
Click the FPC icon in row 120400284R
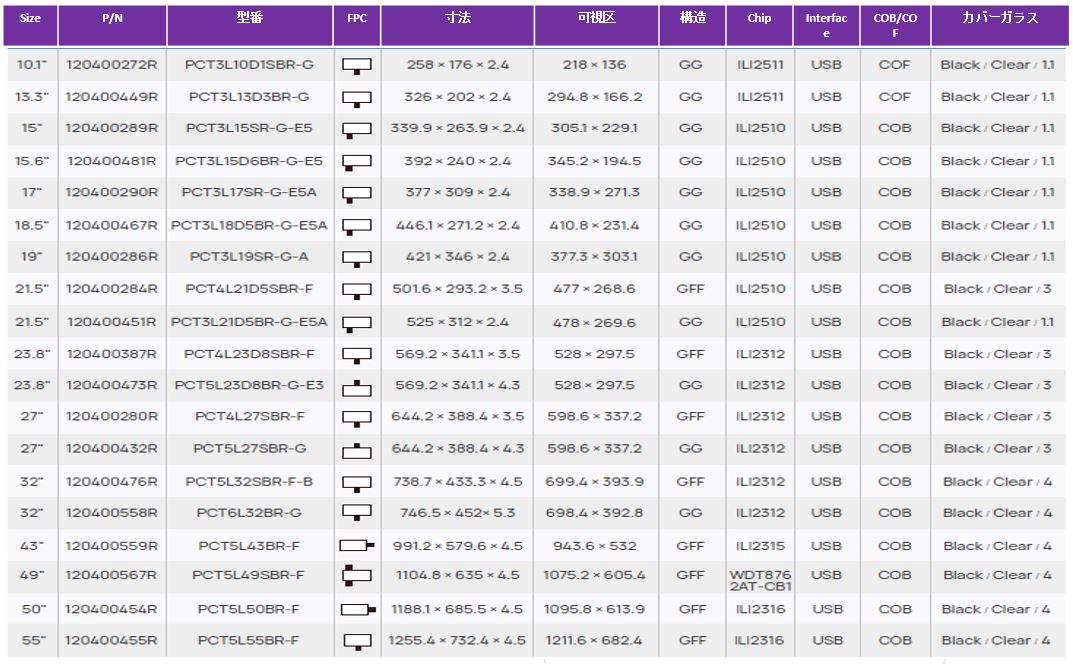coord(357,292)
